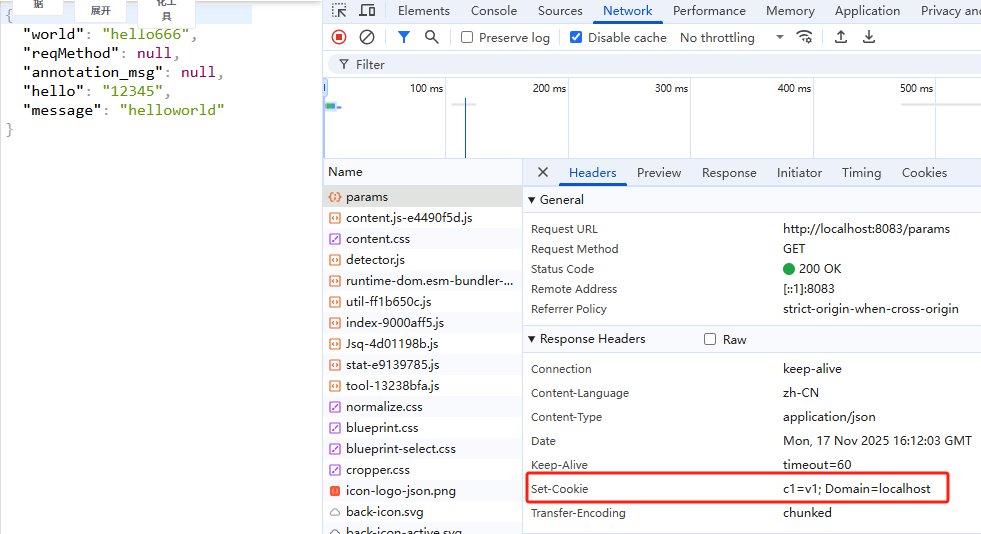Screen dimensions: 981x534
Task: Open the Timing tab
Action: pos(861,173)
